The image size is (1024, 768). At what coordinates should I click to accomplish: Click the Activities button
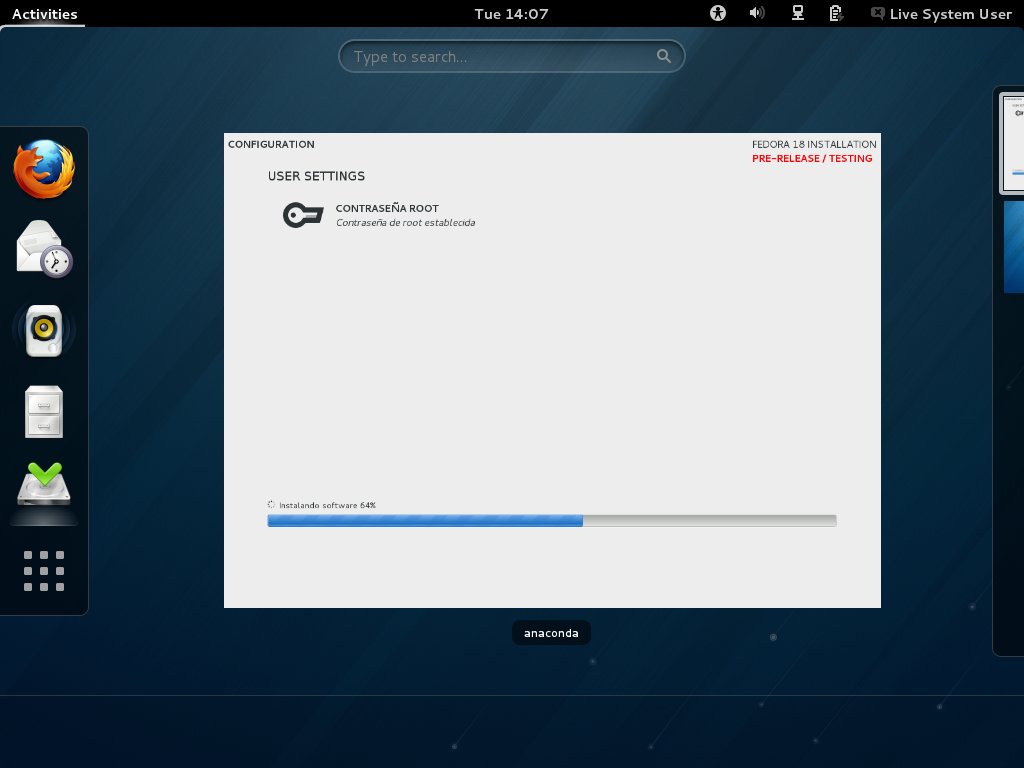43,14
